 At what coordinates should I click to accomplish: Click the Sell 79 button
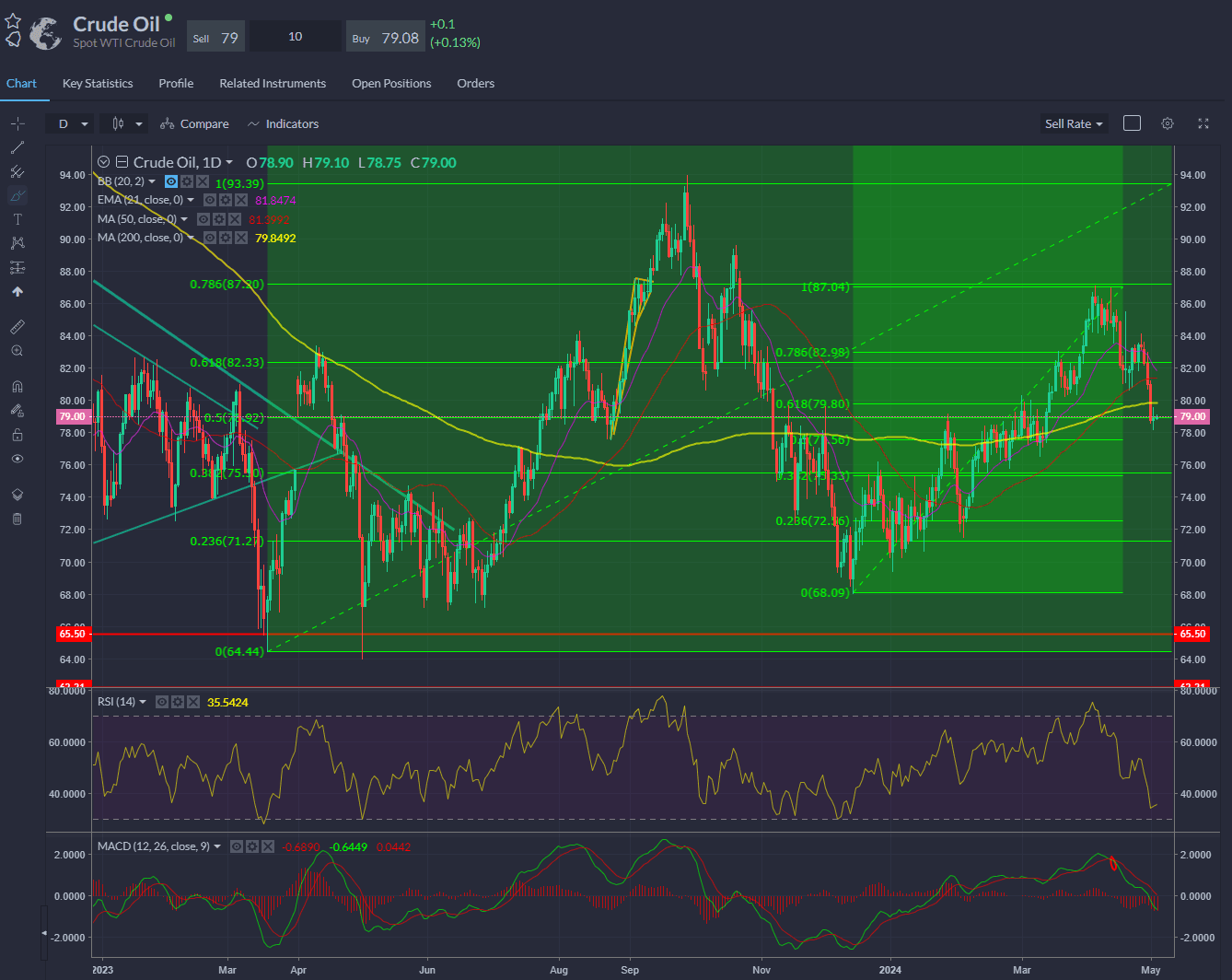(x=216, y=38)
